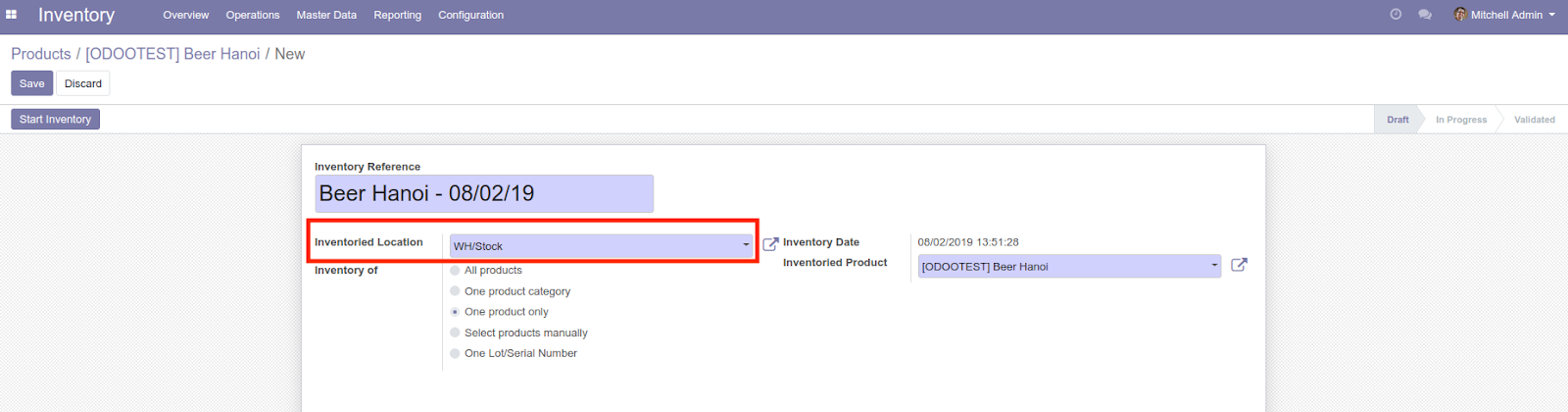Click the Inventoried Product label

[x=835, y=263]
